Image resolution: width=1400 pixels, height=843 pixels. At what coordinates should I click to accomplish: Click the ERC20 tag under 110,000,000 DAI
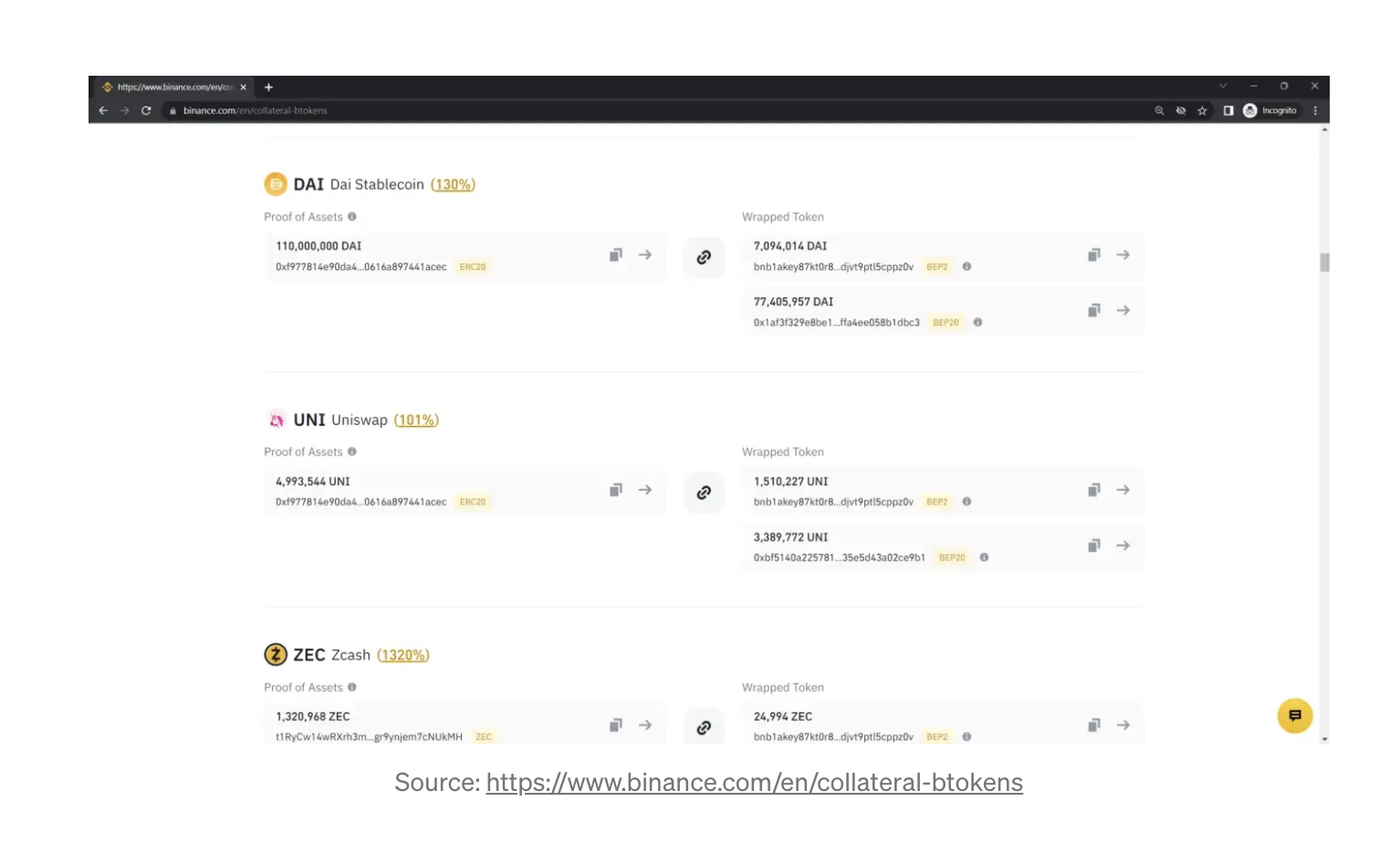coord(473,267)
